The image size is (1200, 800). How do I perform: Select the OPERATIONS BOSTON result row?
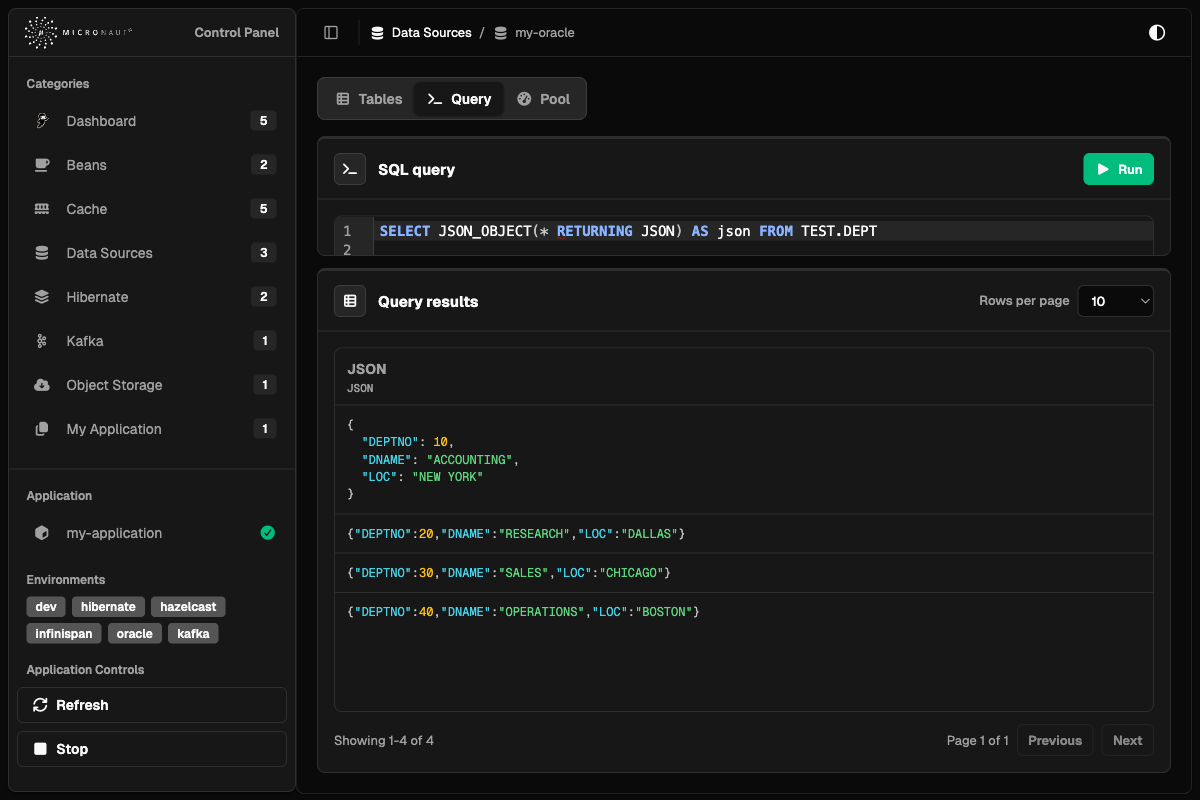(x=743, y=611)
